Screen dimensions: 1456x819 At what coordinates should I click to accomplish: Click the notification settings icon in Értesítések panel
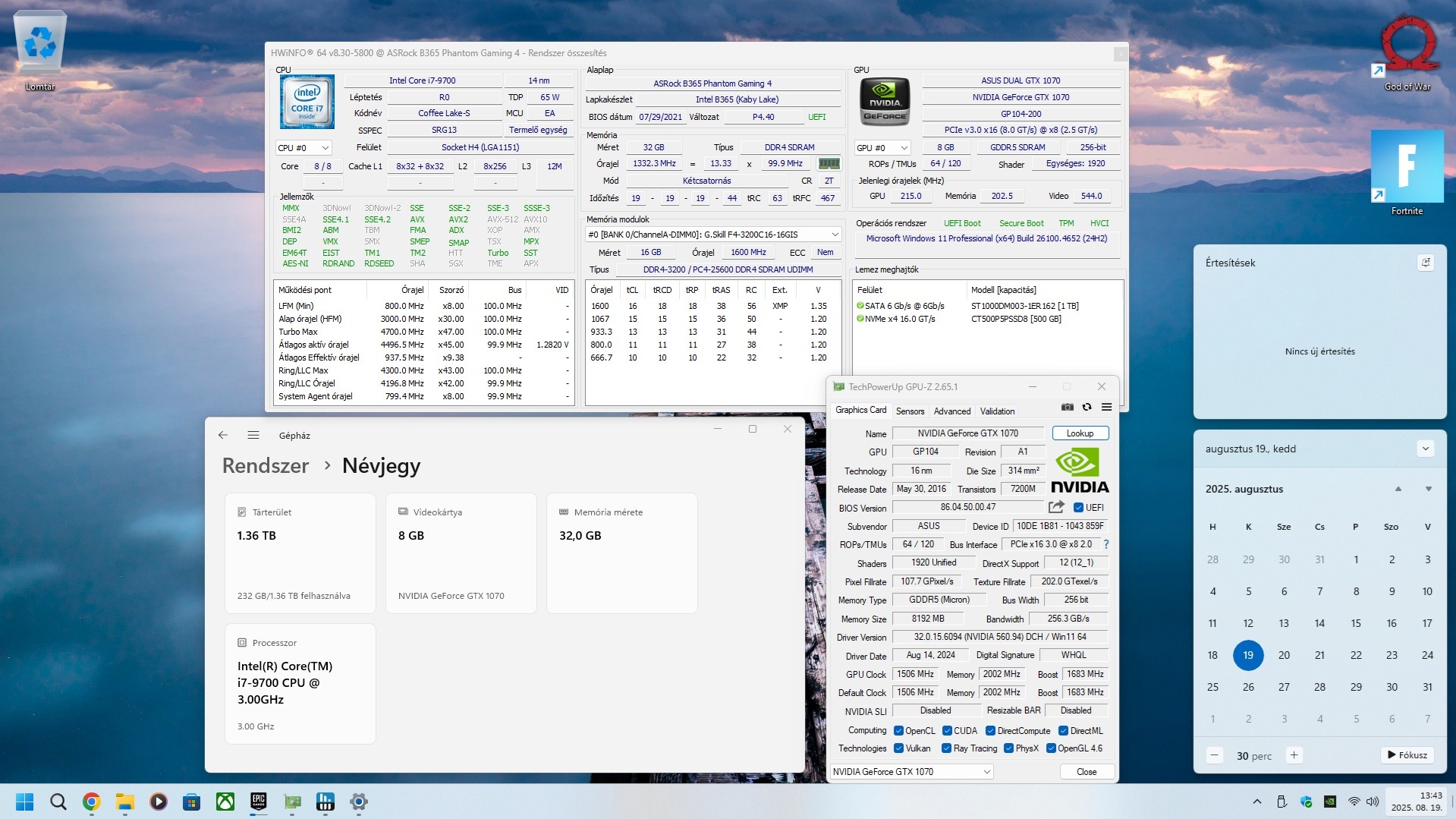[1426, 263]
